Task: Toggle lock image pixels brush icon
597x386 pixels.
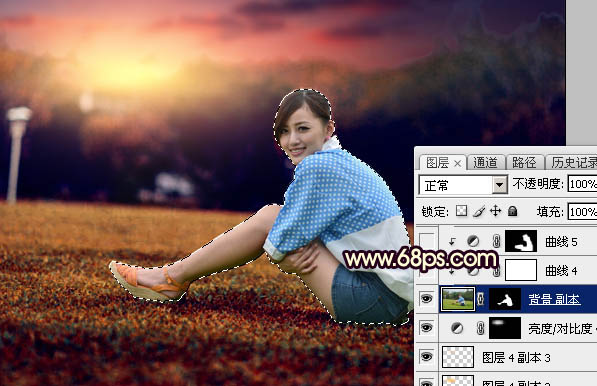Action: pos(479,211)
